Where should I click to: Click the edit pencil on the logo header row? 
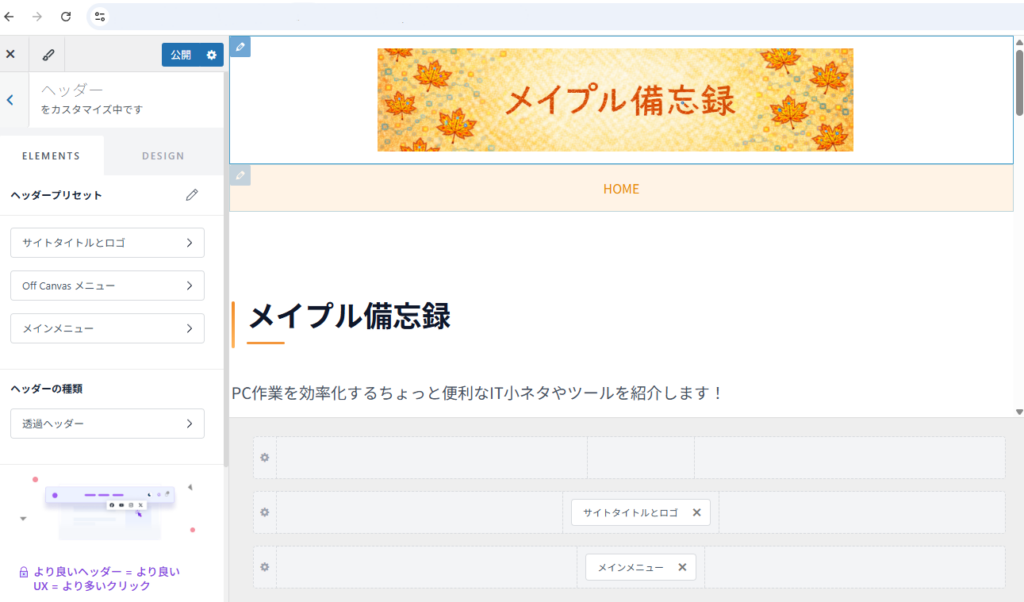pyautogui.click(x=240, y=47)
